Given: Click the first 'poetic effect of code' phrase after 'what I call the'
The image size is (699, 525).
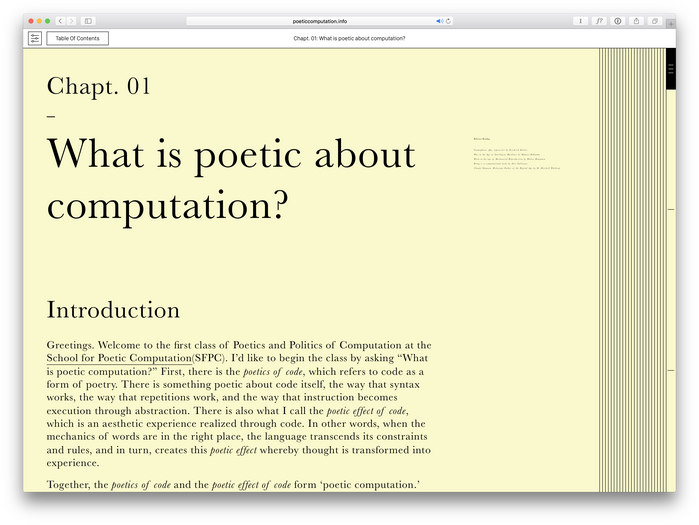Looking at the screenshot, I should (x=366, y=411).
